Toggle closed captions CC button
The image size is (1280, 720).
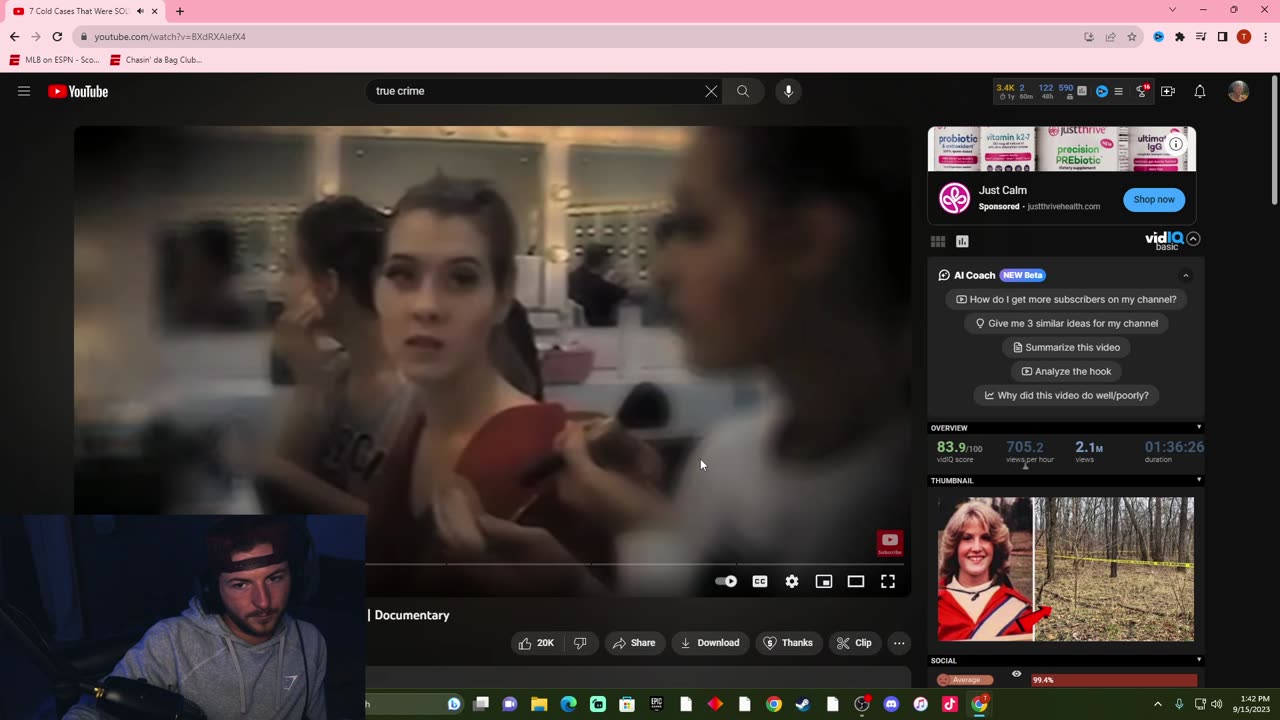point(760,581)
